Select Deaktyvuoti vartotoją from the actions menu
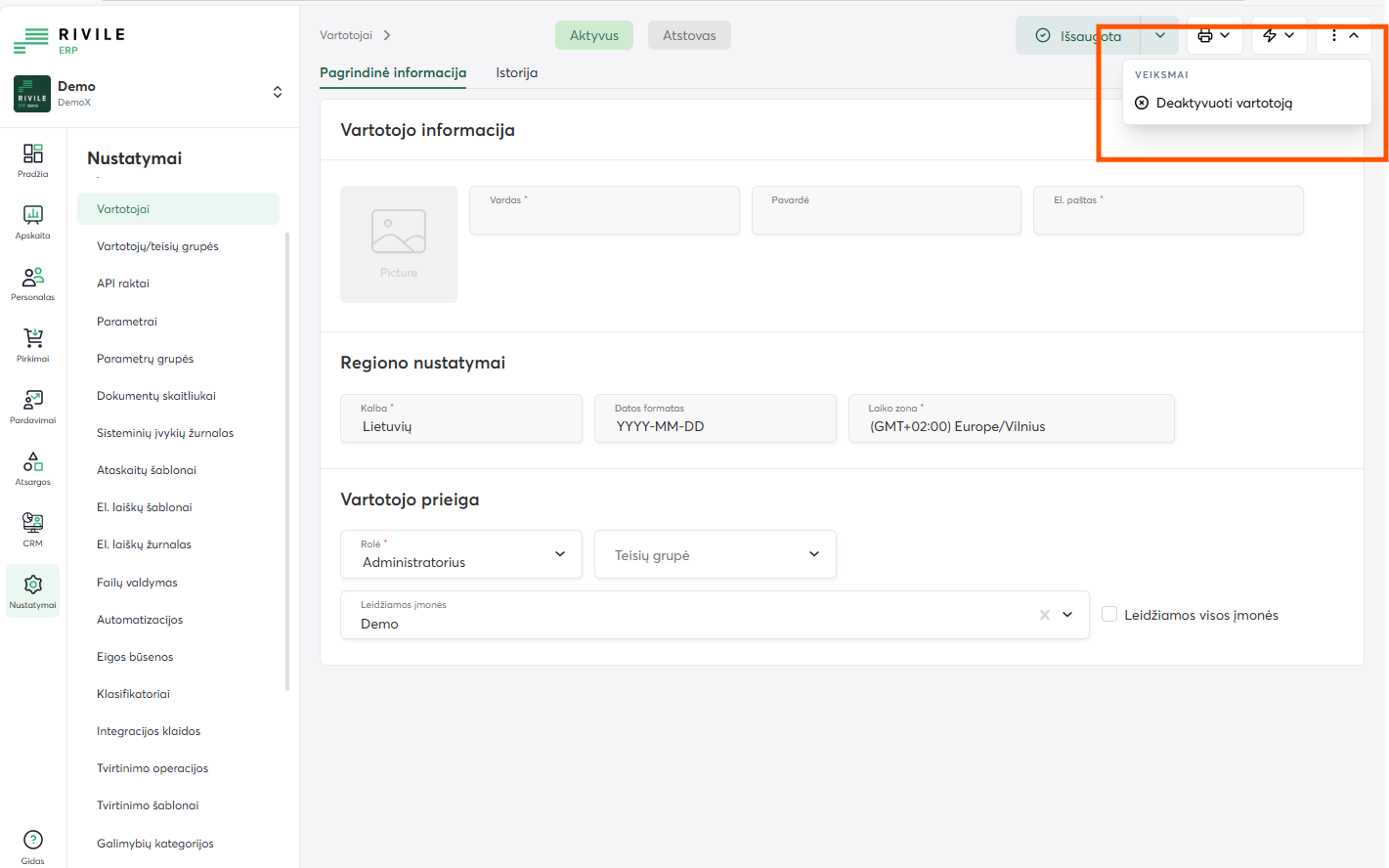 [x=1224, y=103]
